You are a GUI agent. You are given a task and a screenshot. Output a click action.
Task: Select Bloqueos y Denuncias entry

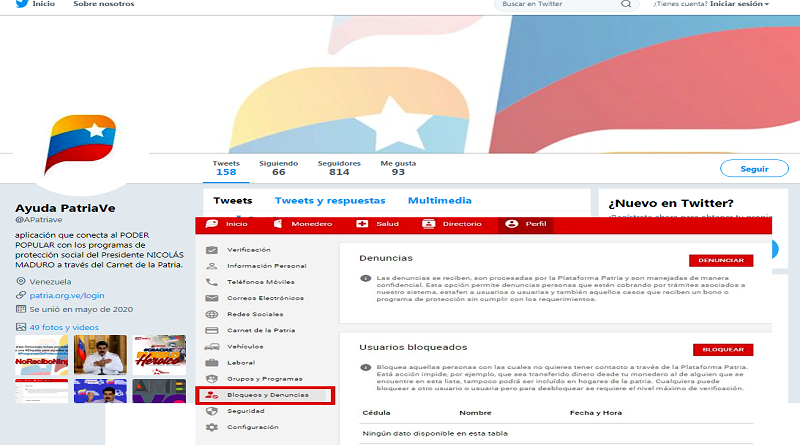[x=265, y=395]
